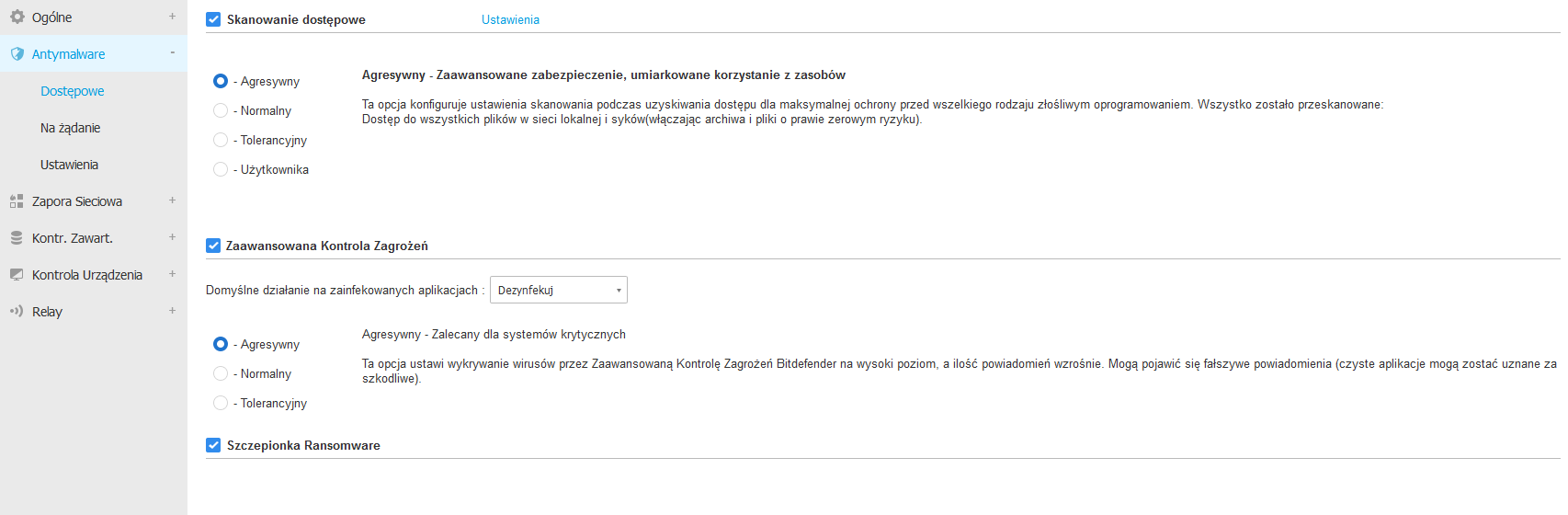This screenshot has height=515, width=1568.
Task: Toggle Zaawansowana Kontrola Zagrożeń checkbox
Action: tap(213, 246)
